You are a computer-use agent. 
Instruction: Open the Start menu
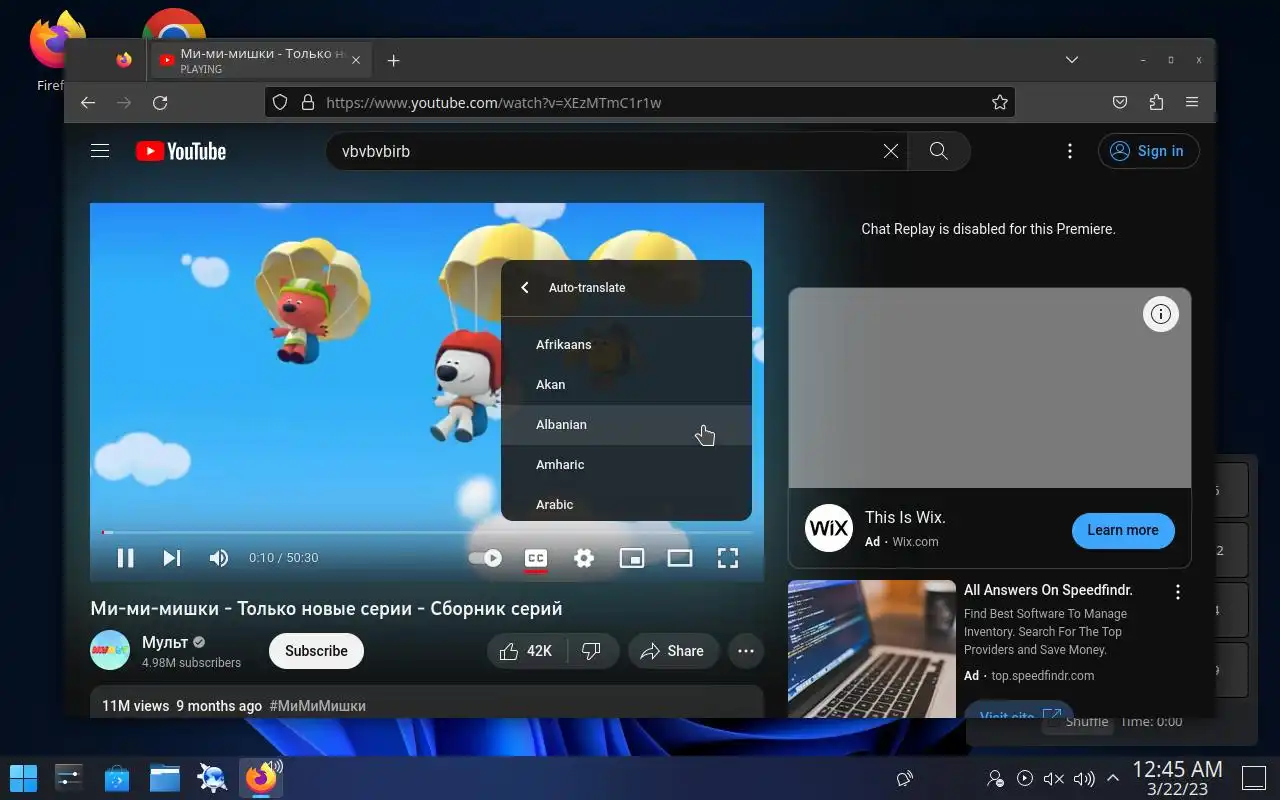coord(23,777)
